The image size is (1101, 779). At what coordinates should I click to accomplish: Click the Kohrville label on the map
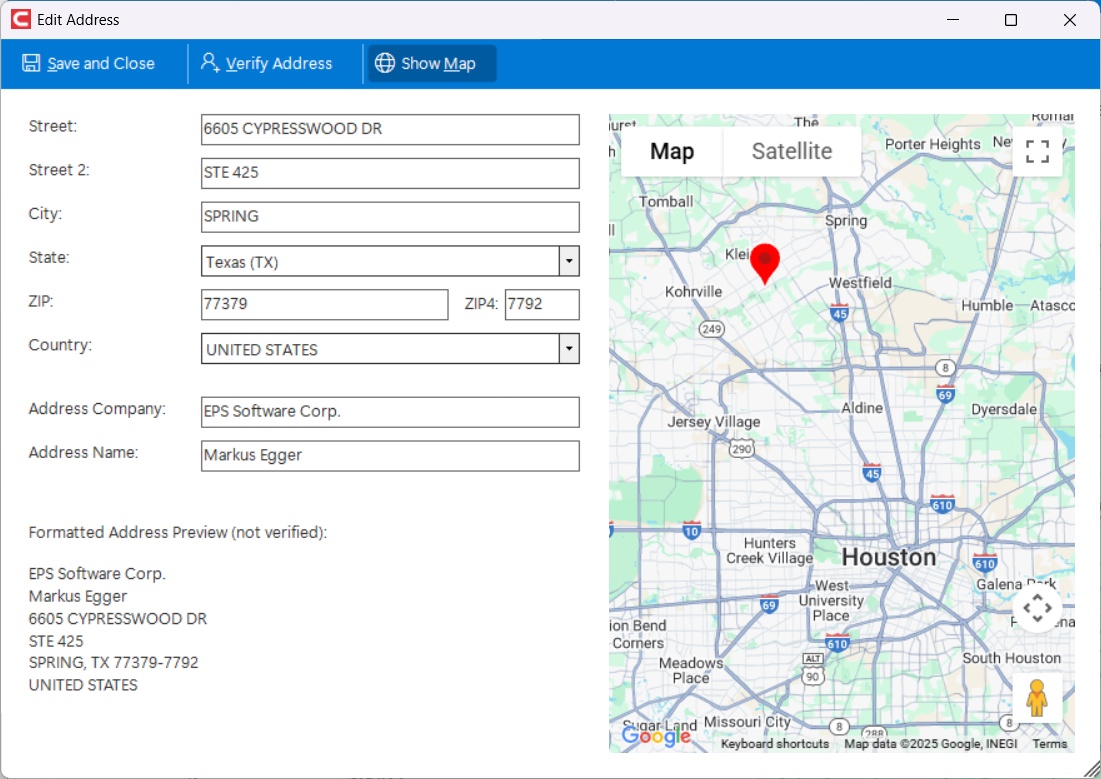(x=693, y=292)
